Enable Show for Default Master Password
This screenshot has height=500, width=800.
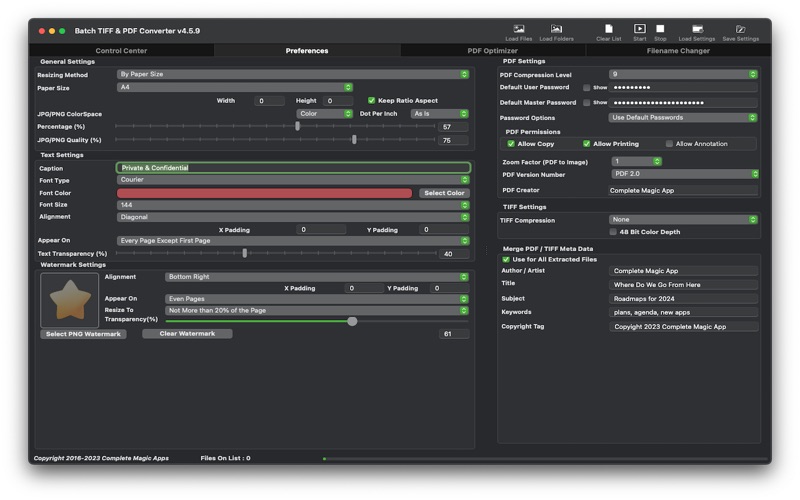587,103
